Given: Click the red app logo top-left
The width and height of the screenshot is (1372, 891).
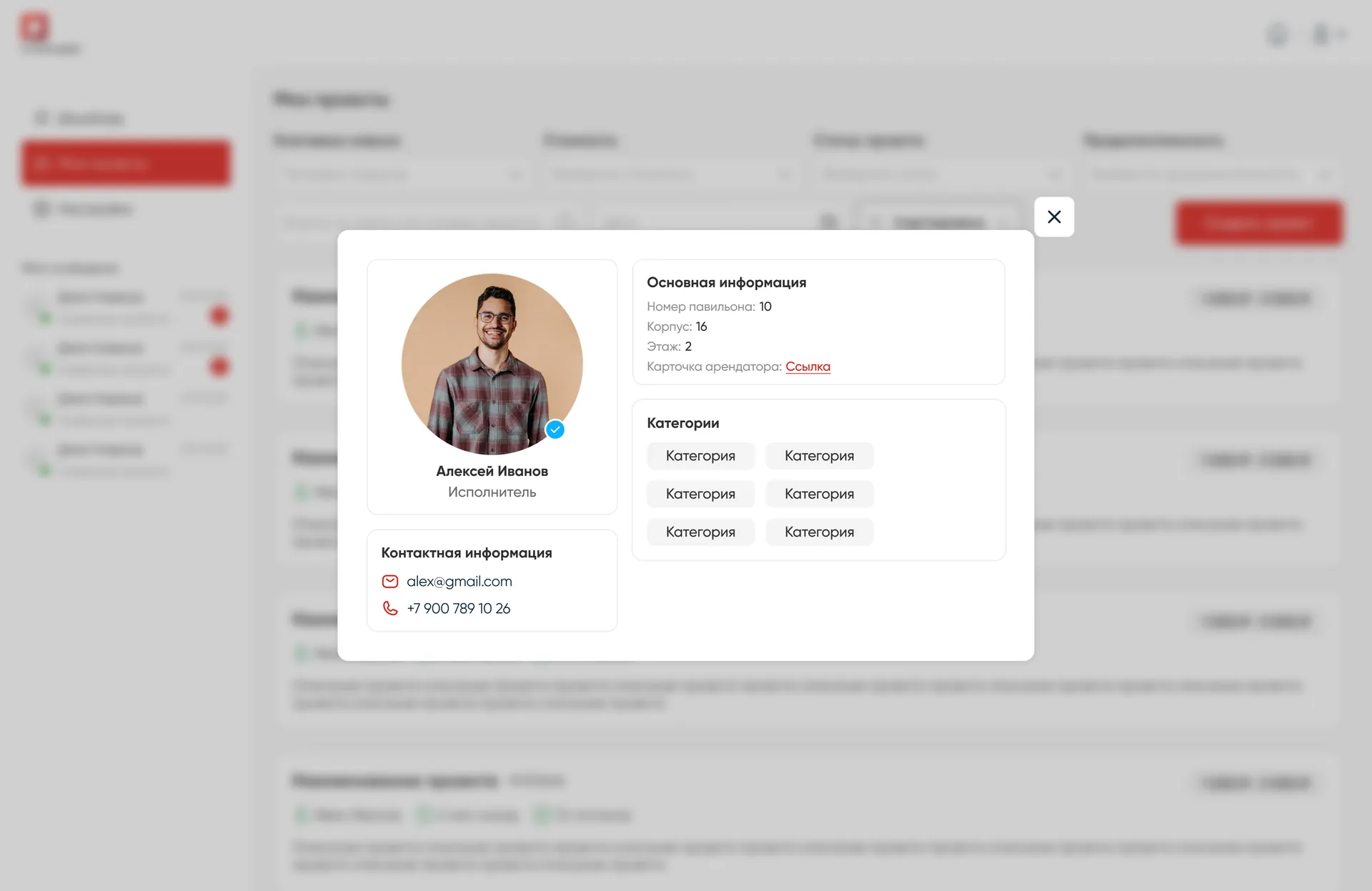Looking at the screenshot, I should [x=34, y=27].
